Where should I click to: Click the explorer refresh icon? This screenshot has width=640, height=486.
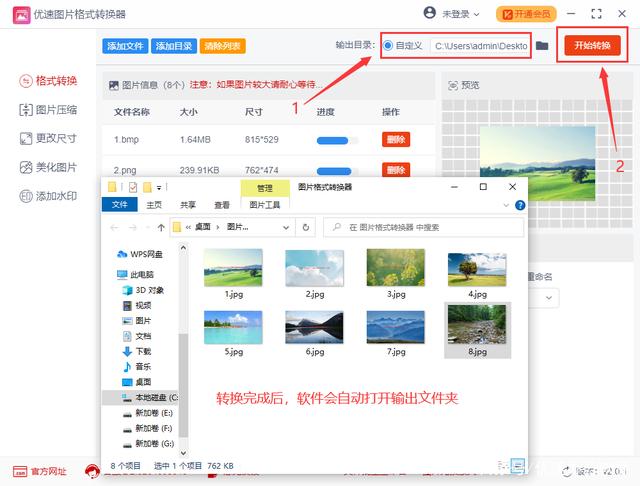click(x=306, y=227)
